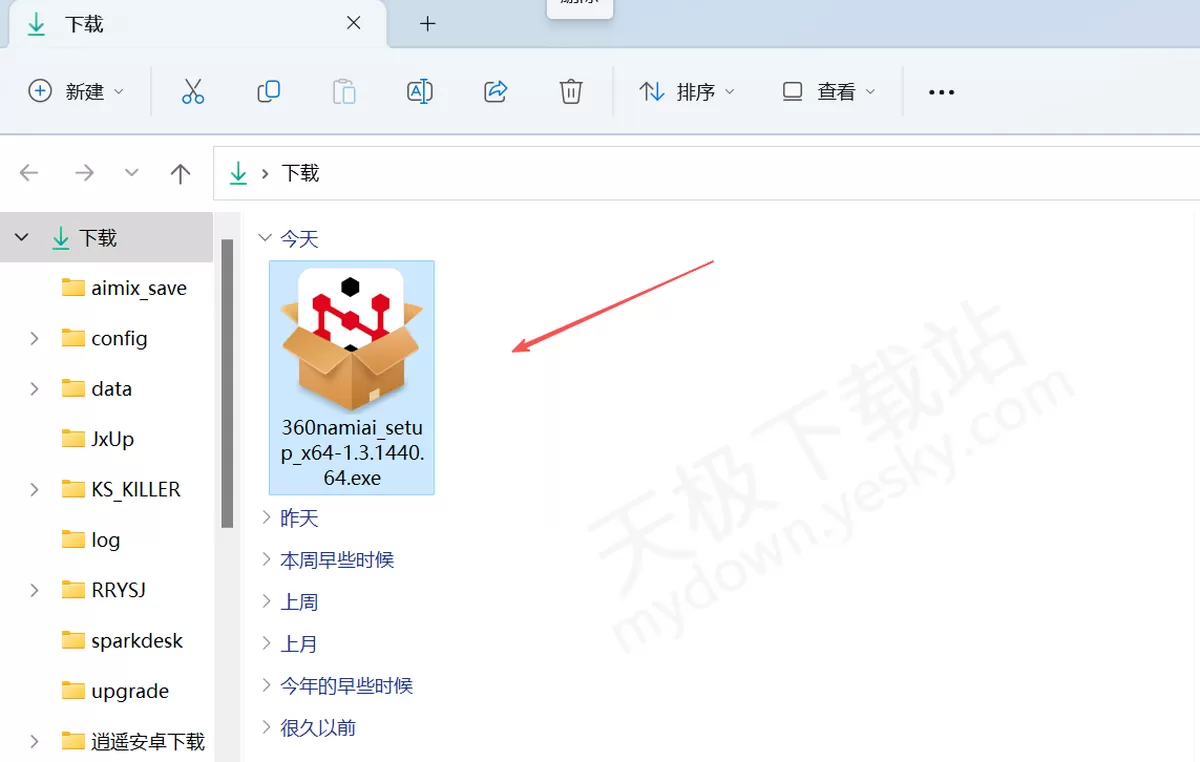1200x762 pixels.
Task: Click the upgrade folder icon
Action: coord(73,691)
